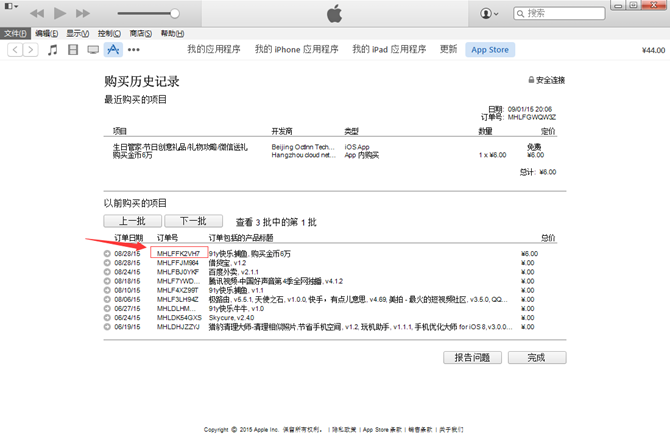The height and width of the screenshot is (442, 670).
Task: Open order details arrow for MHLDHJZZYJ
Action: tap(107, 327)
